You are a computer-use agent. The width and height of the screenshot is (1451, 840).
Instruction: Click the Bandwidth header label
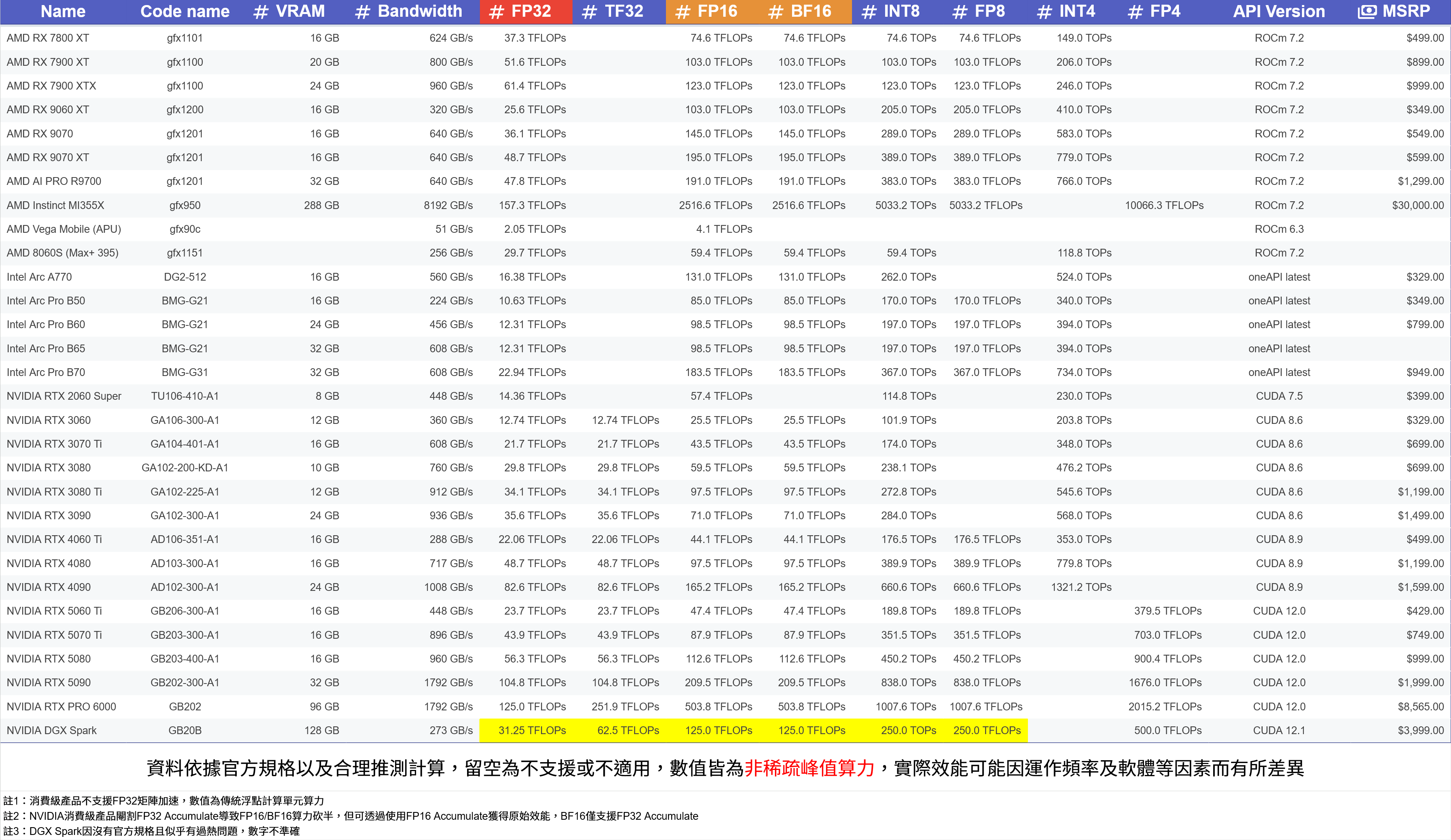420,12
